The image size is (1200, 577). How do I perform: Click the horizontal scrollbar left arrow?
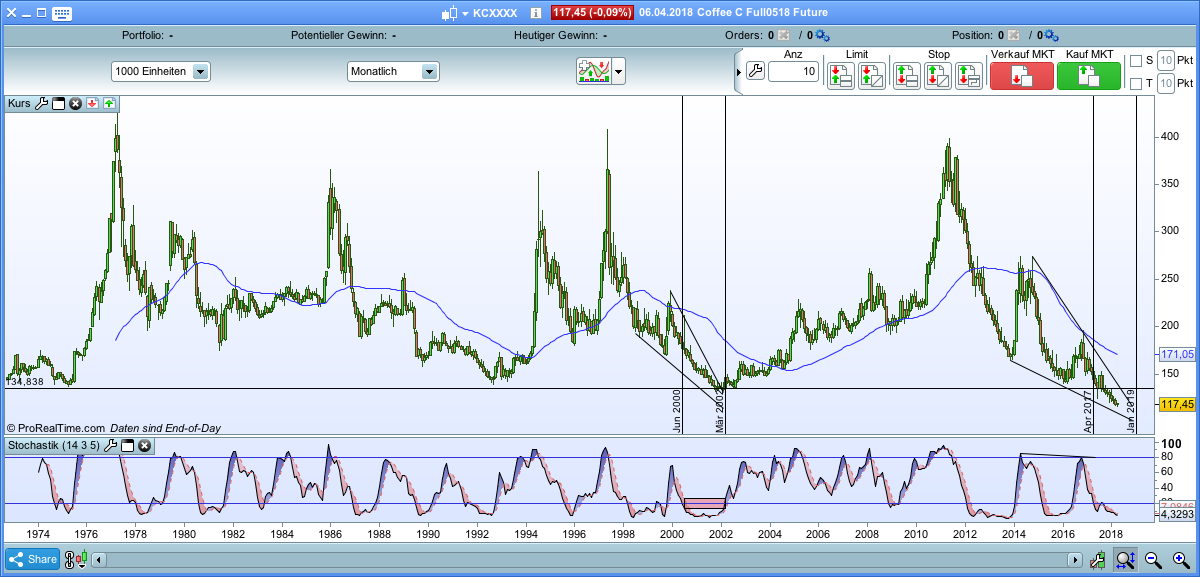click(x=98, y=561)
